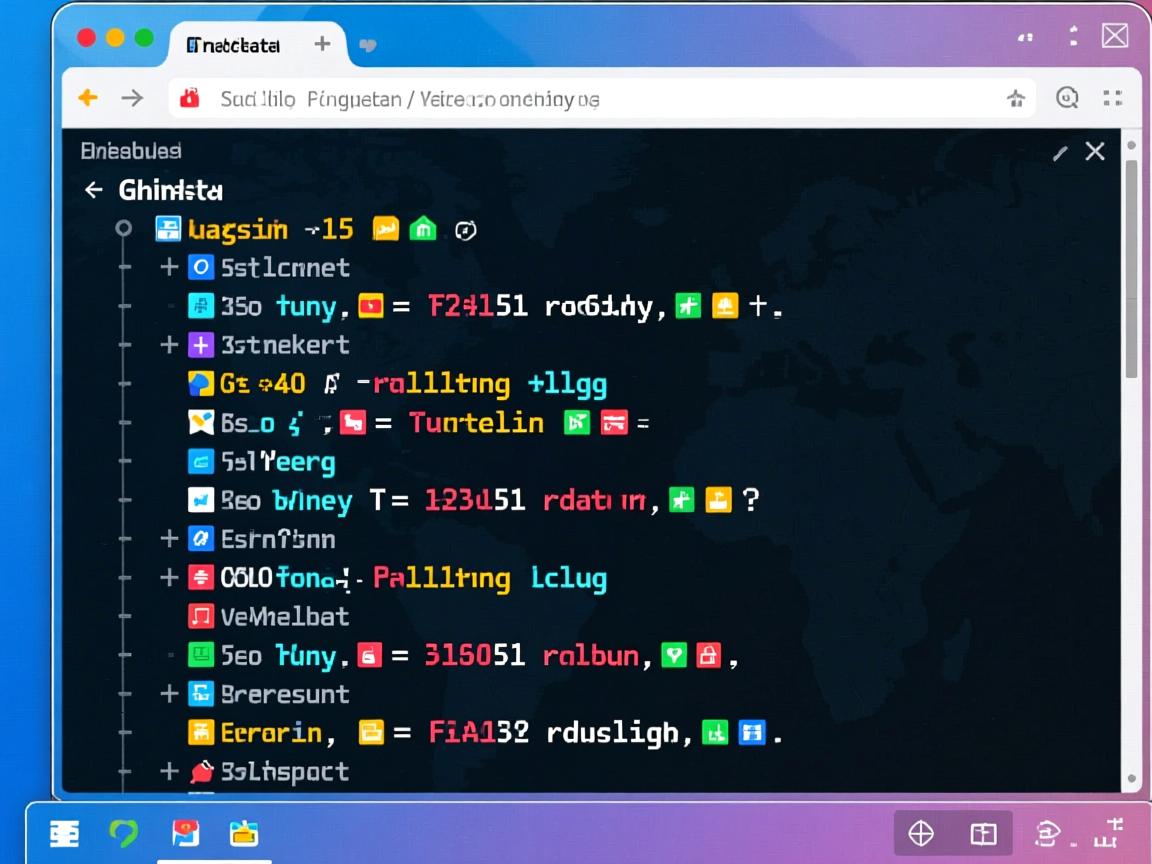Click the blue grid icon in the rdusligh row
Viewport: 1152px width, 864px height.
751,733
